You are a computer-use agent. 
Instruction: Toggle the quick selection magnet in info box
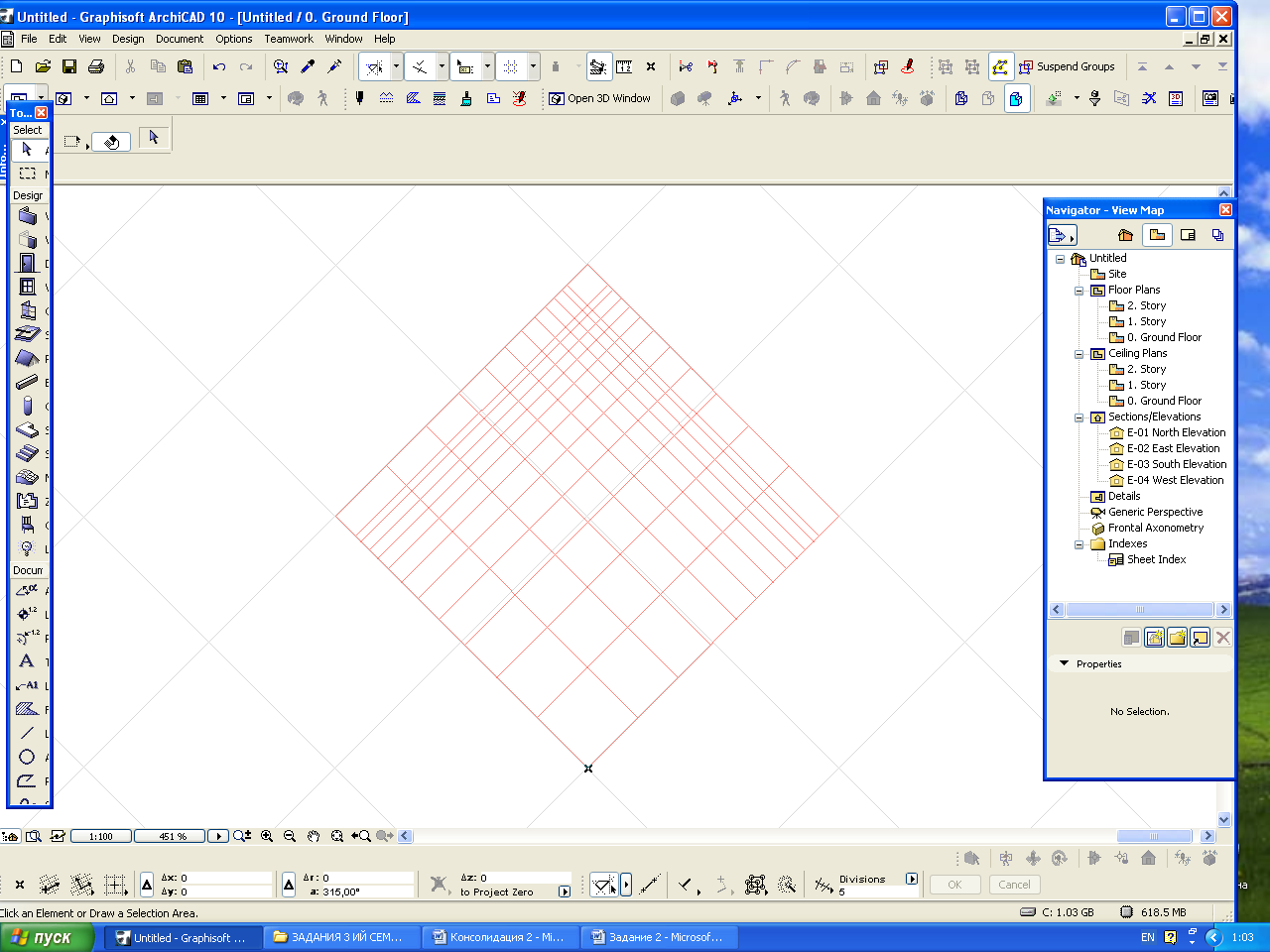click(110, 142)
